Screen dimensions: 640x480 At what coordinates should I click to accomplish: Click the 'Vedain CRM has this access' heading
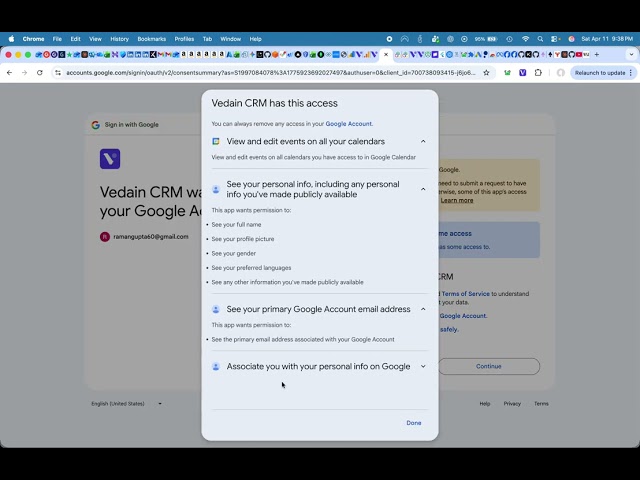(x=274, y=103)
